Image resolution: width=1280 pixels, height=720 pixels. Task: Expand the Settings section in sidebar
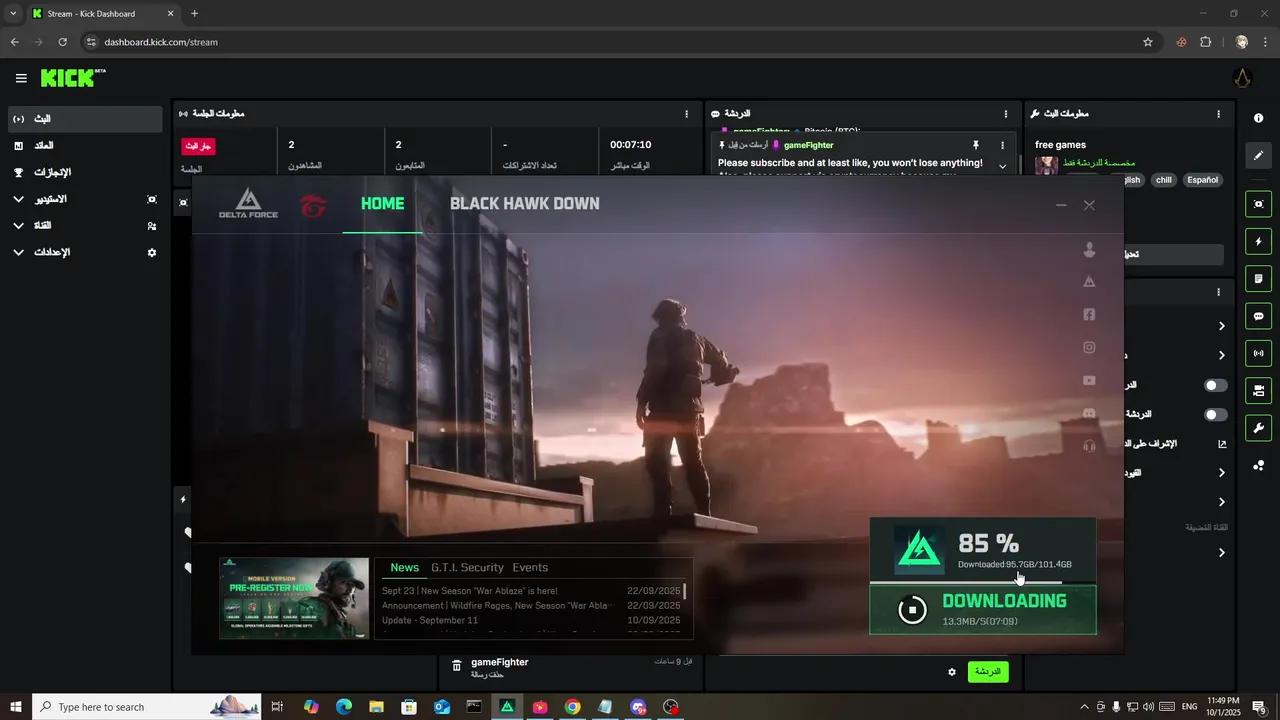(19, 253)
